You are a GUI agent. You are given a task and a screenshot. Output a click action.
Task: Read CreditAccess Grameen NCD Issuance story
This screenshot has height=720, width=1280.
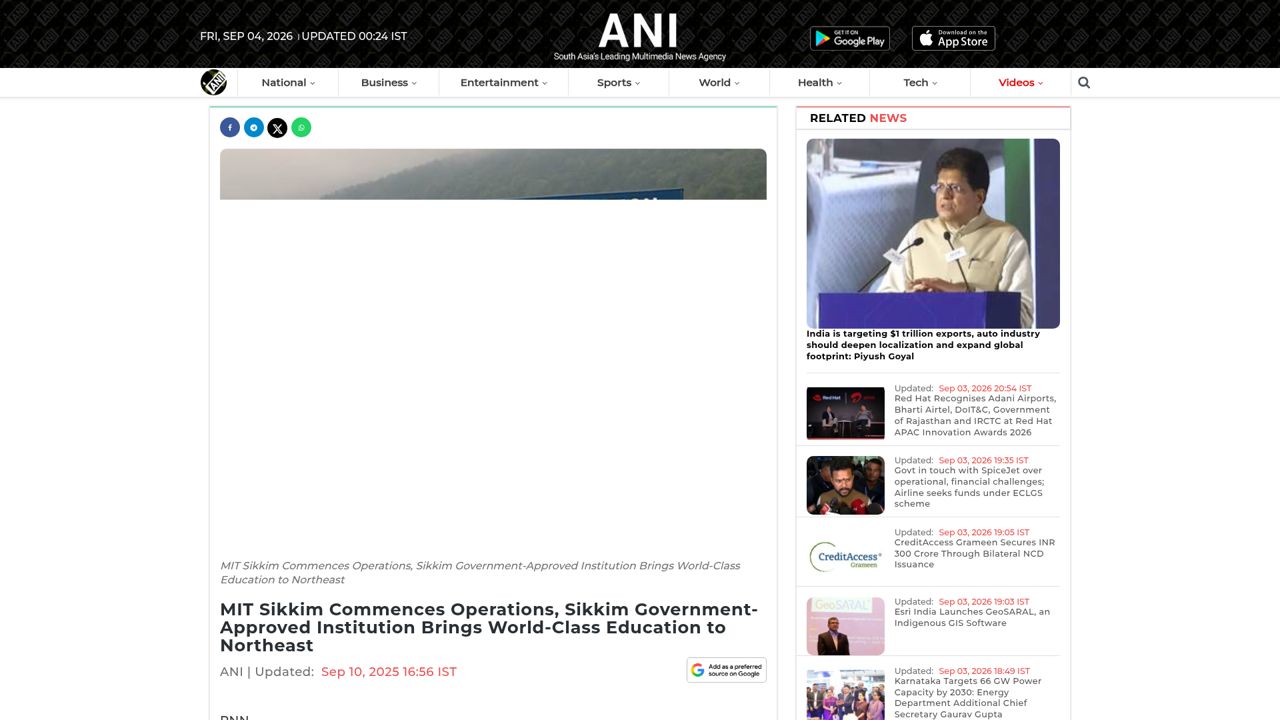[x=975, y=553]
